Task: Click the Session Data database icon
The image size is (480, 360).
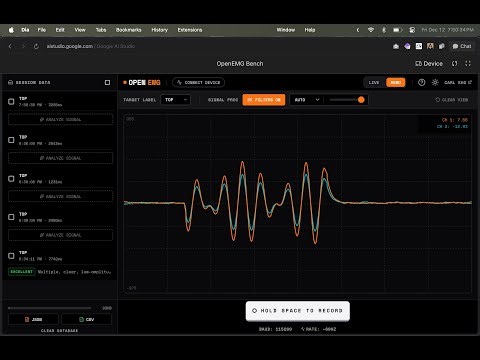Action: [10, 82]
